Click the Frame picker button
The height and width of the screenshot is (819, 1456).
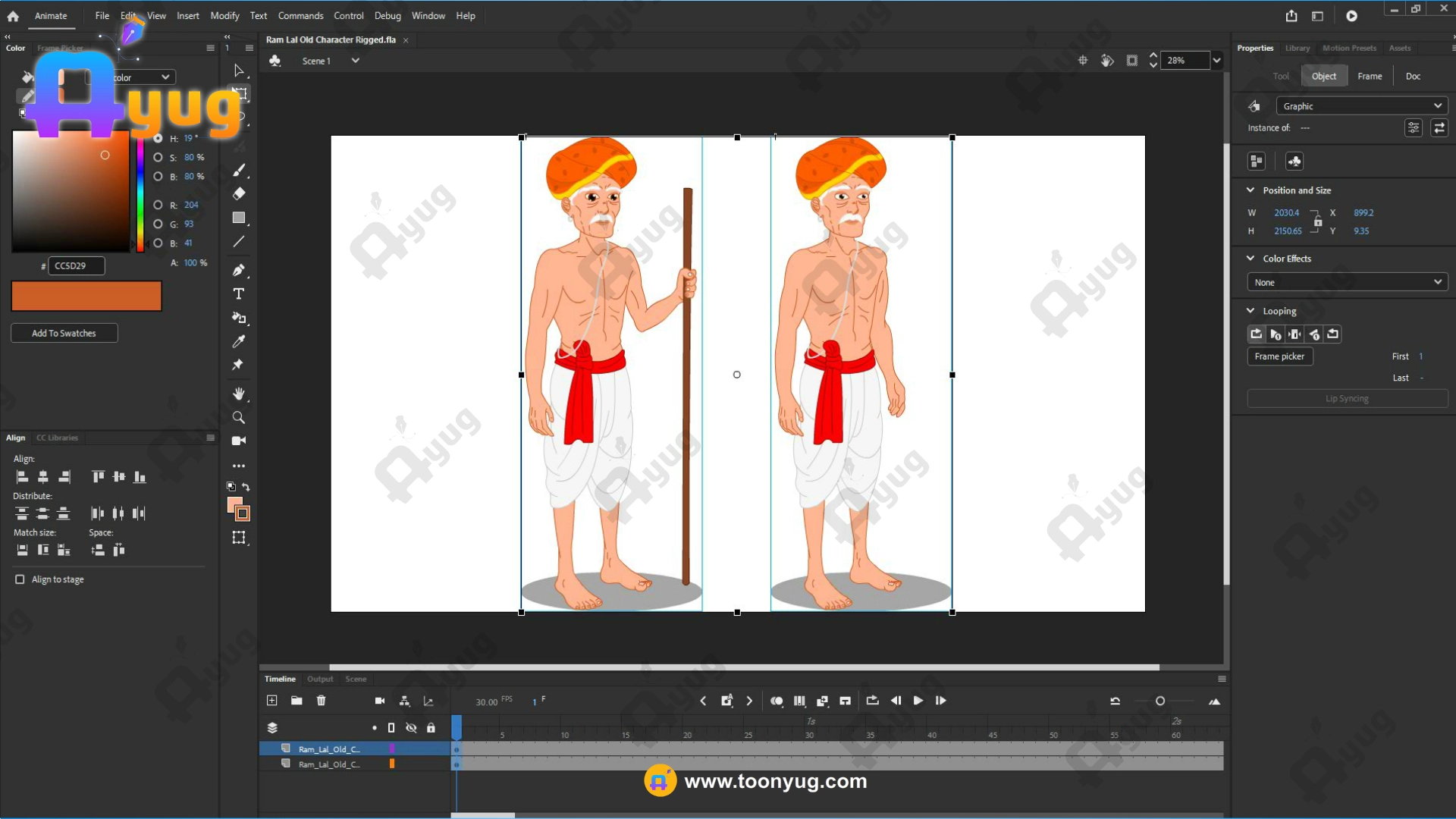pyautogui.click(x=1279, y=356)
